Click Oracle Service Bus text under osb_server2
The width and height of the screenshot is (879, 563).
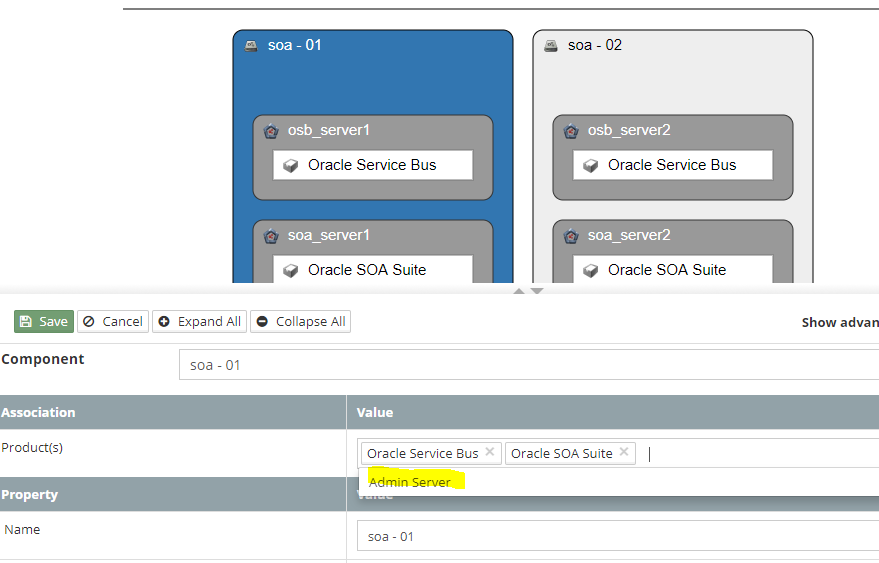(672, 165)
